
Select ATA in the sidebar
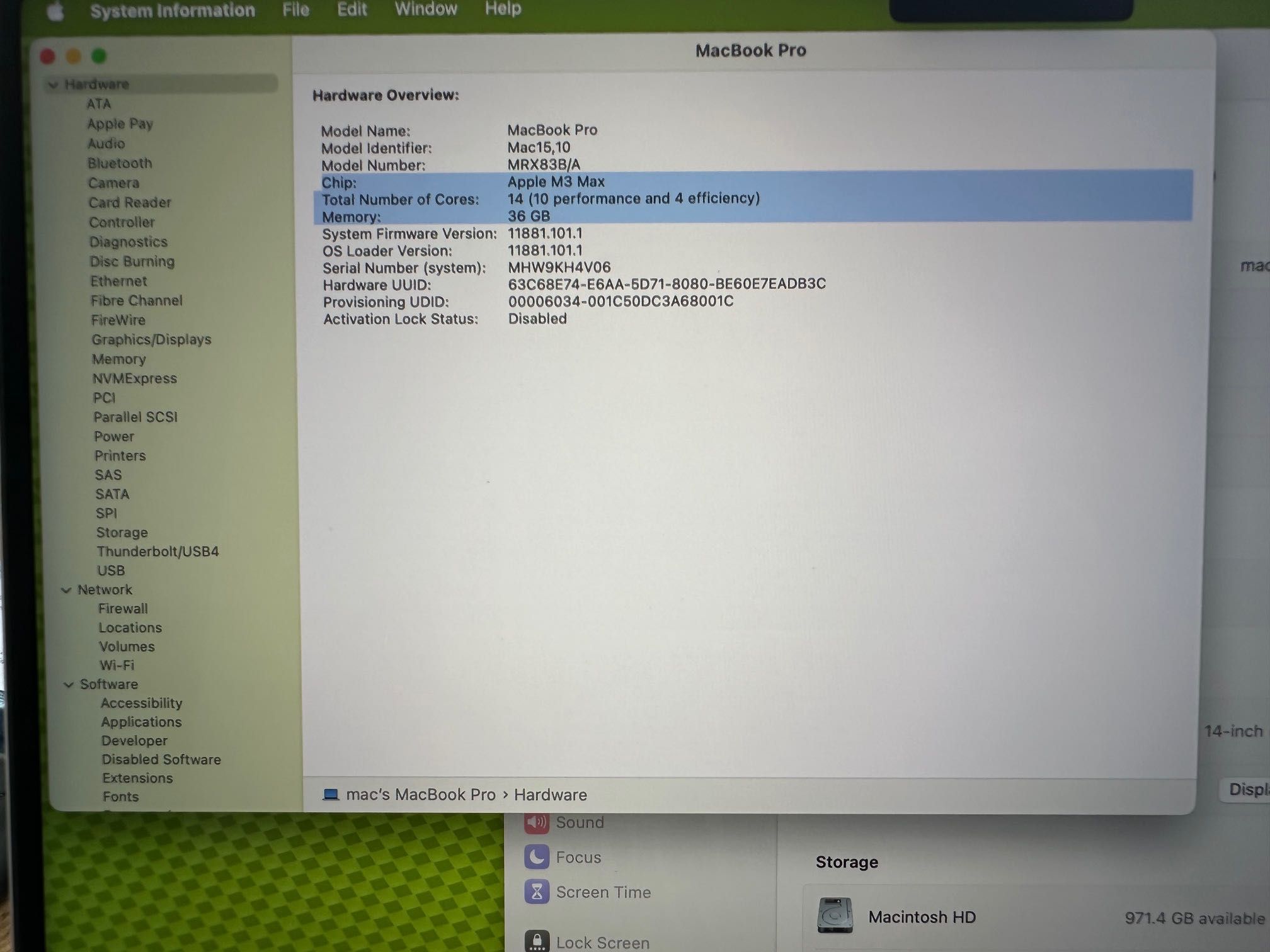coord(98,104)
